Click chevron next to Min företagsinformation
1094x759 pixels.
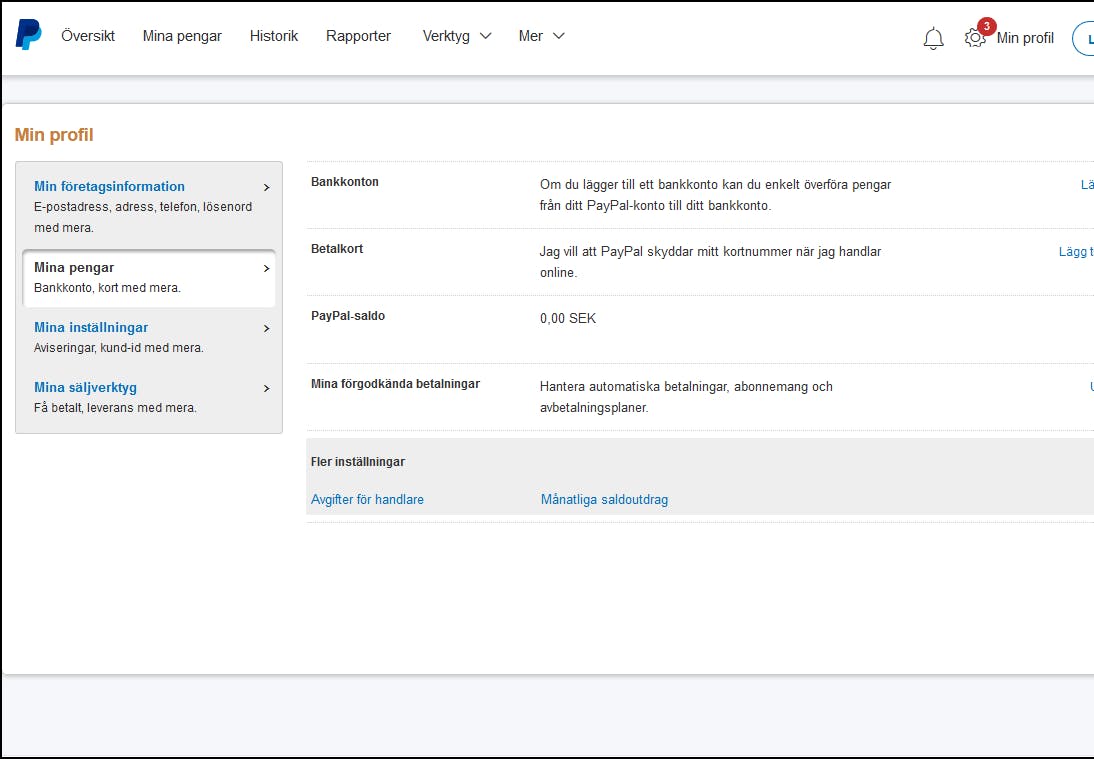click(x=267, y=188)
